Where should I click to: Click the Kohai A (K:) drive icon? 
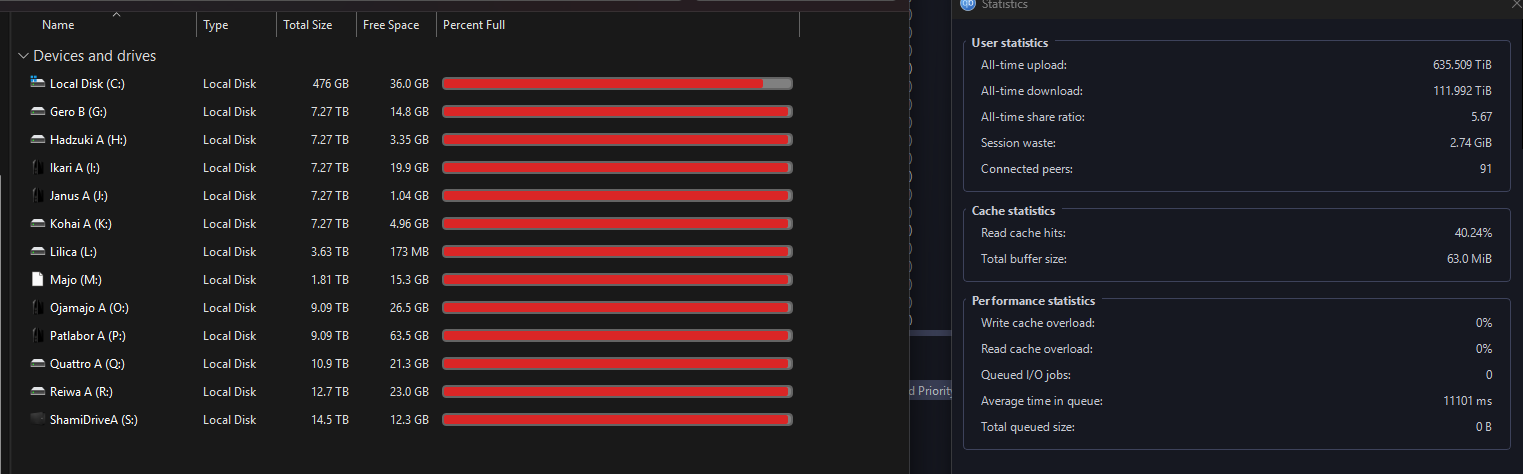click(38, 223)
